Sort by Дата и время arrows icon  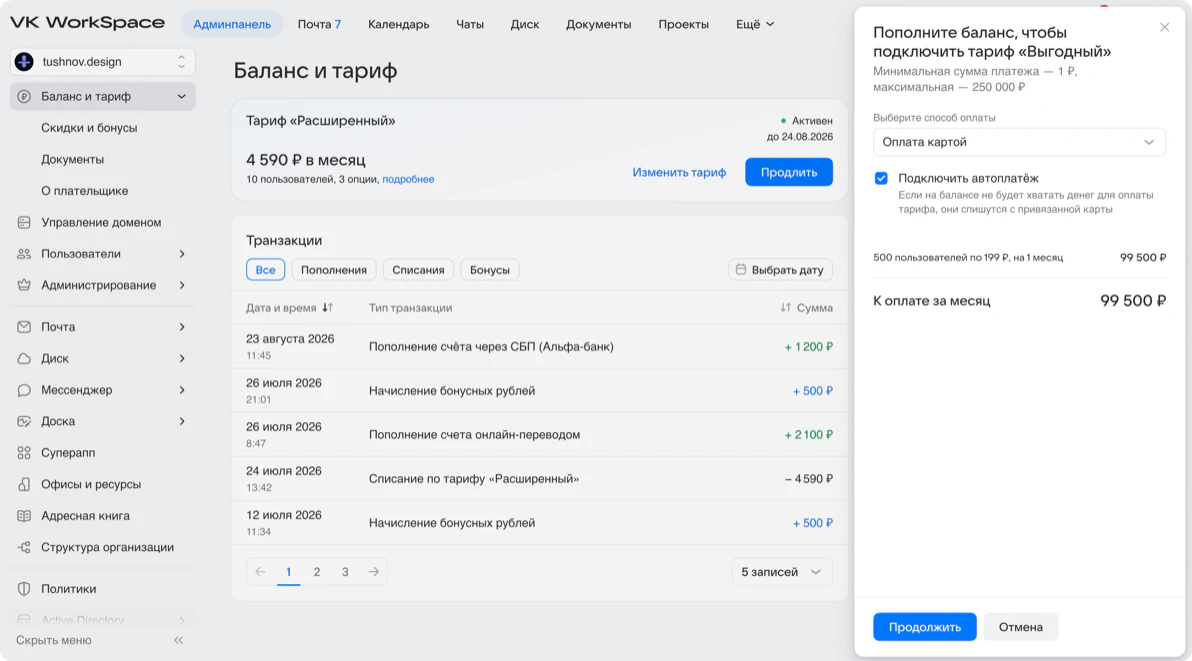328,308
